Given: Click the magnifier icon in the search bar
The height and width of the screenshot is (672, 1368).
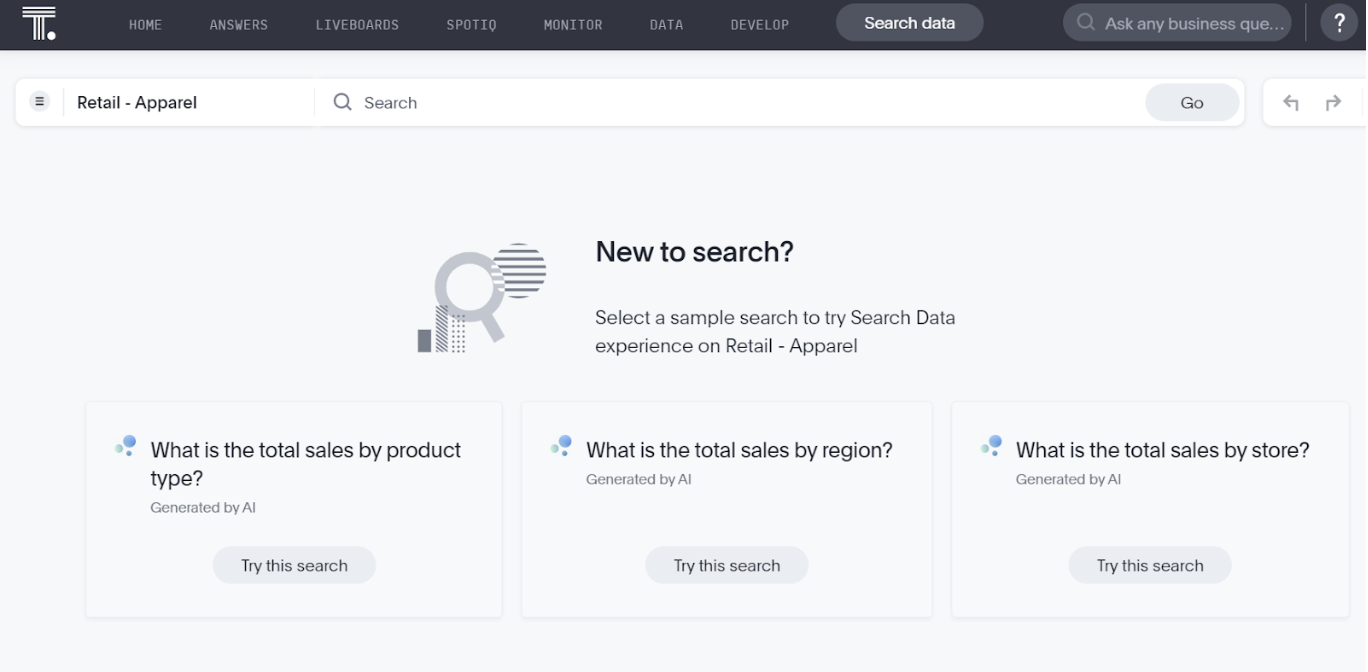Looking at the screenshot, I should pyautogui.click(x=342, y=102).
